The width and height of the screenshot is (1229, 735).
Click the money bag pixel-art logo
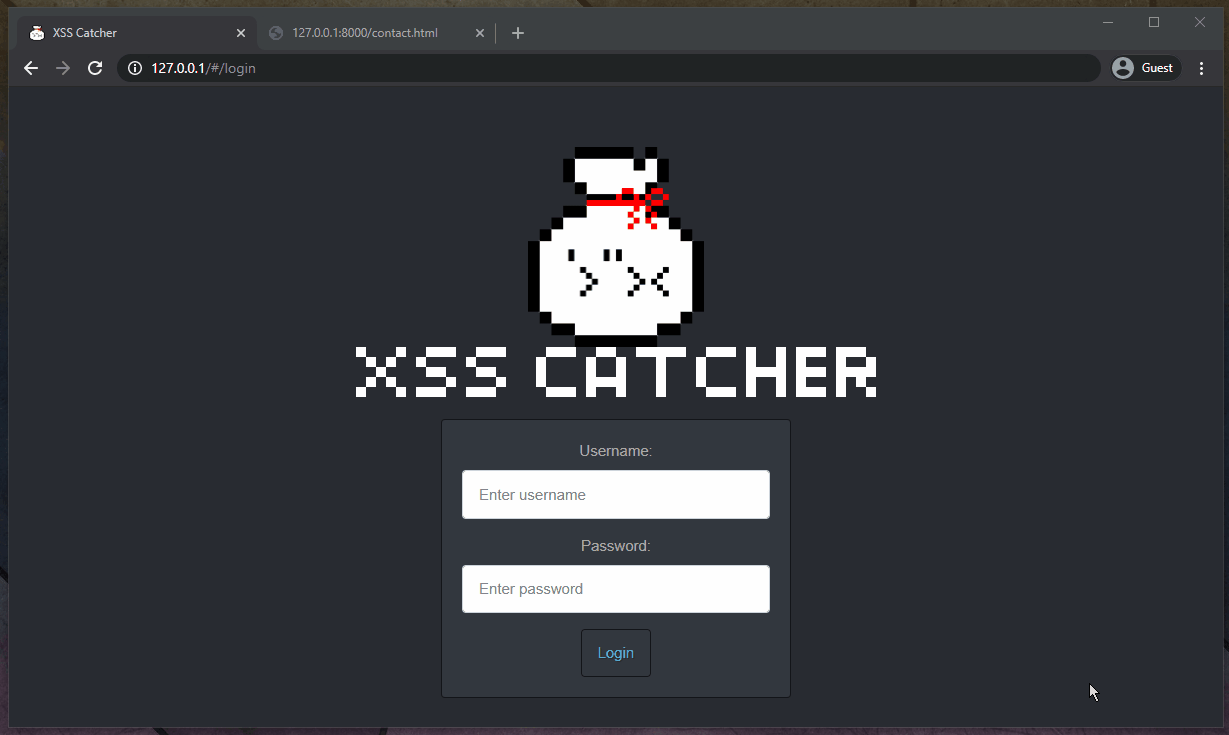click(616, 246)
